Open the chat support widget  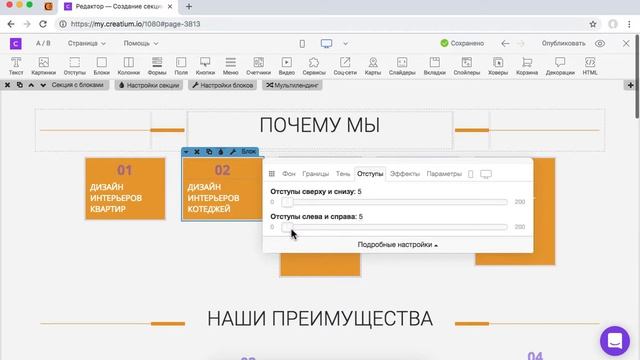click(615, 341)
